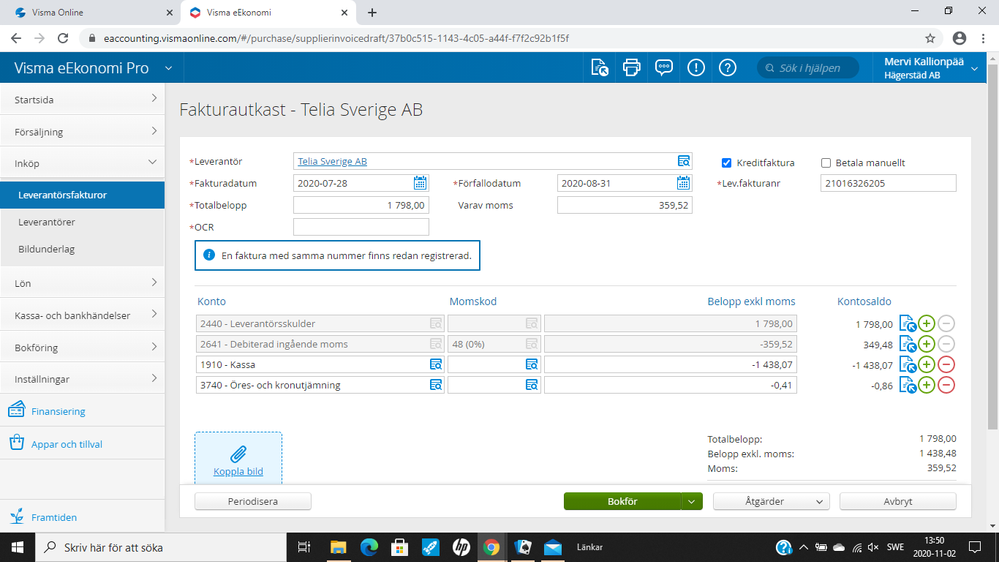The image size is (999, 562).
Task: Open the Mervi Kallionpää user menu arrow
Action: [x=974, y=69]
